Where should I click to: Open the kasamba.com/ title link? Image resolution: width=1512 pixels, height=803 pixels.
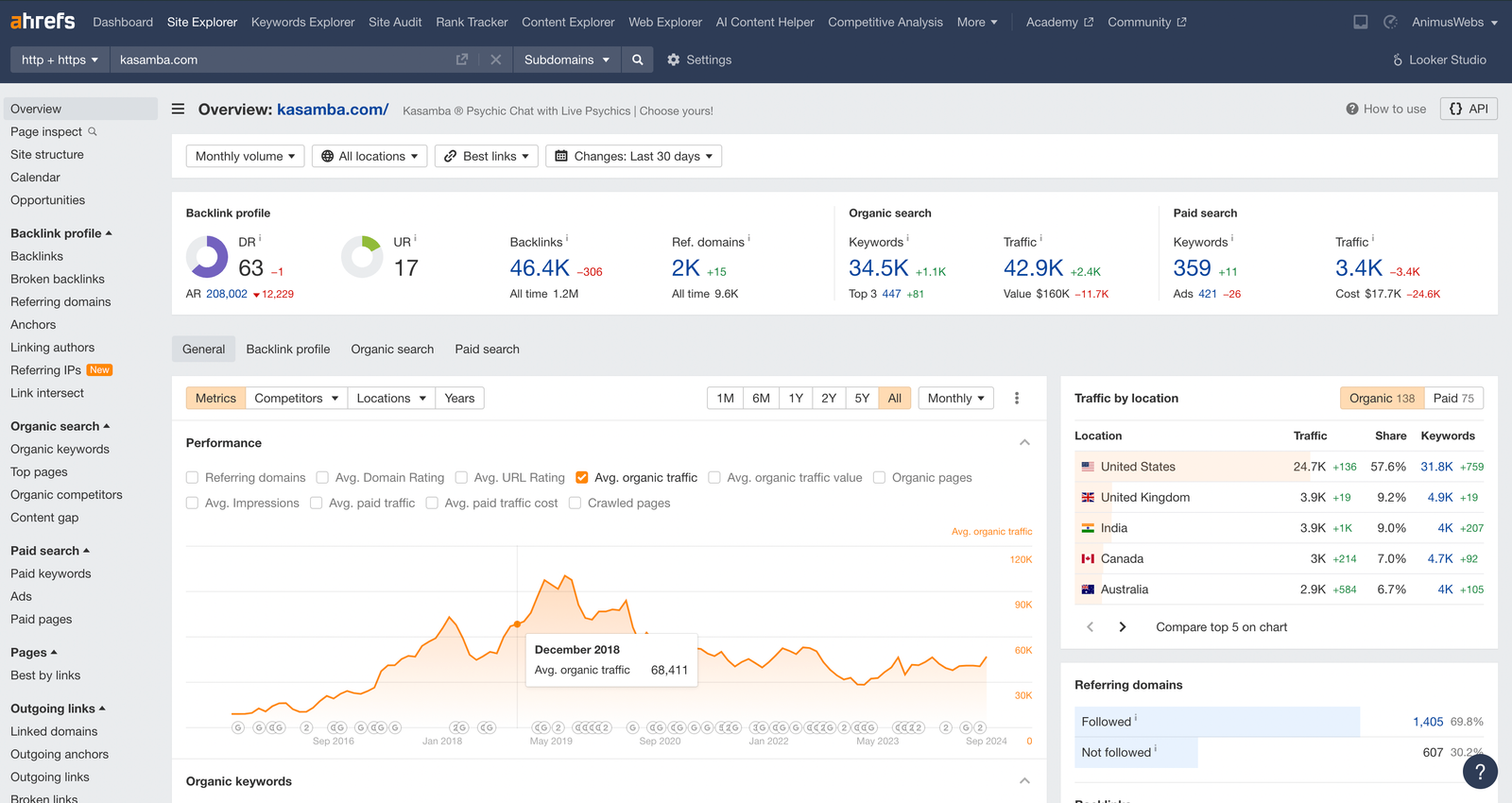click(x=333, y=110)
